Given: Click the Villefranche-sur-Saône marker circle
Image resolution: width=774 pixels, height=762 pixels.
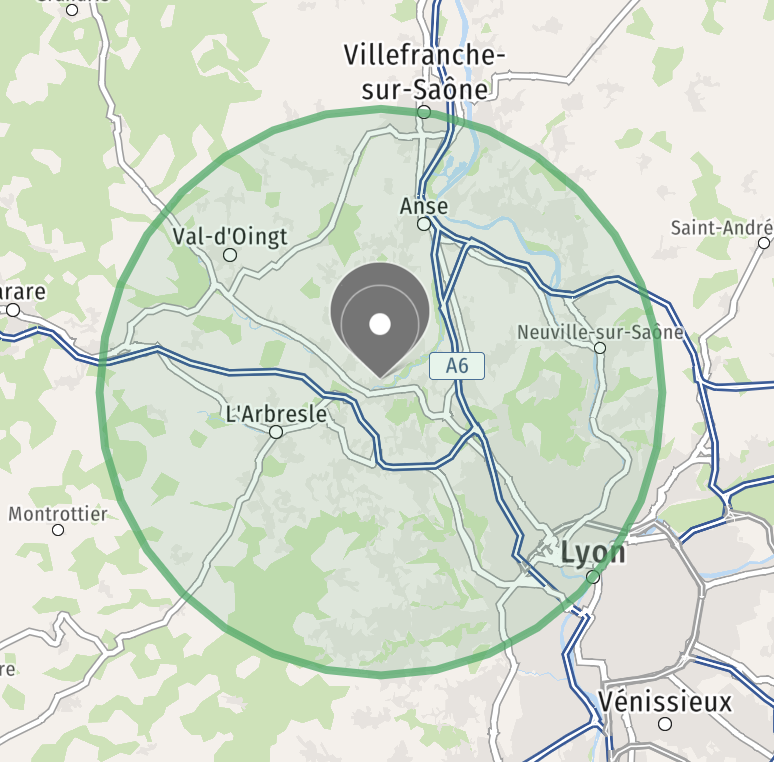Looking at the screenshot, I should [424, 113].
